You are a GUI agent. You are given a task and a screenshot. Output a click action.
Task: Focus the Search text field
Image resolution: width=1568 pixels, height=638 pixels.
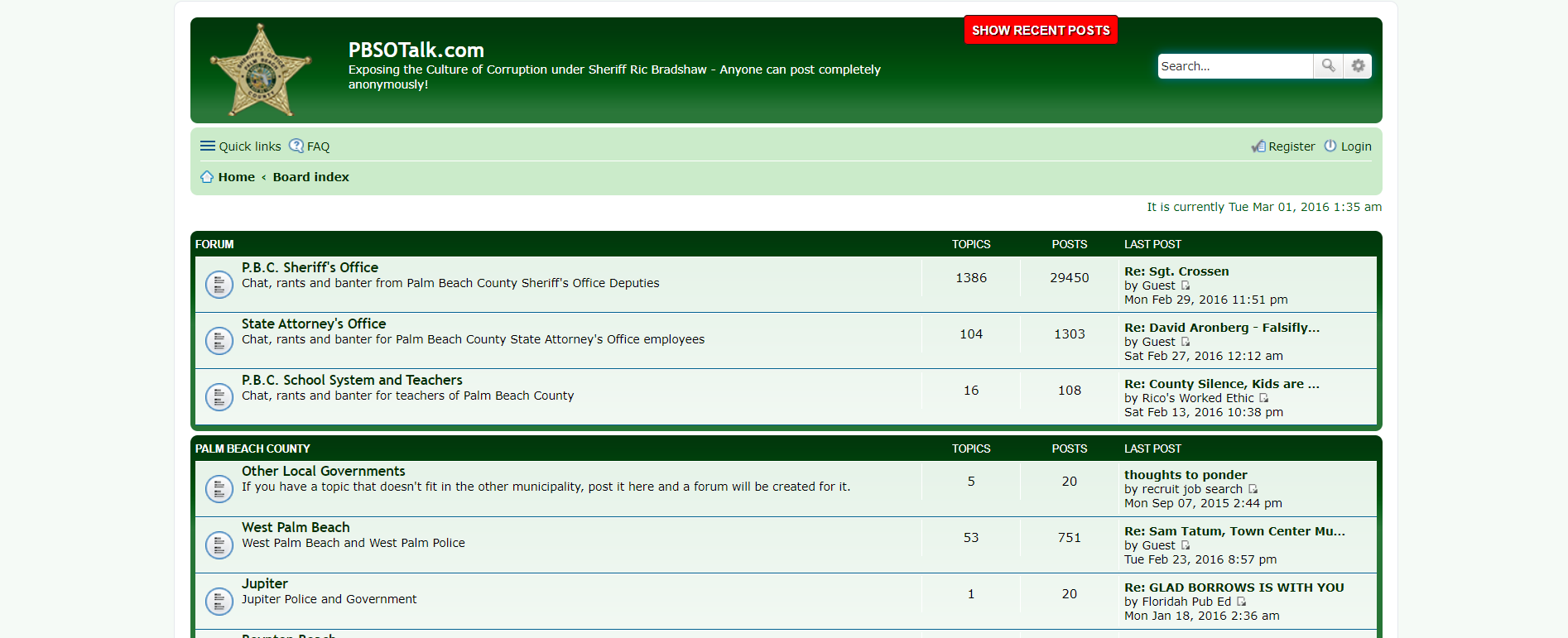tap(1234, 66)
